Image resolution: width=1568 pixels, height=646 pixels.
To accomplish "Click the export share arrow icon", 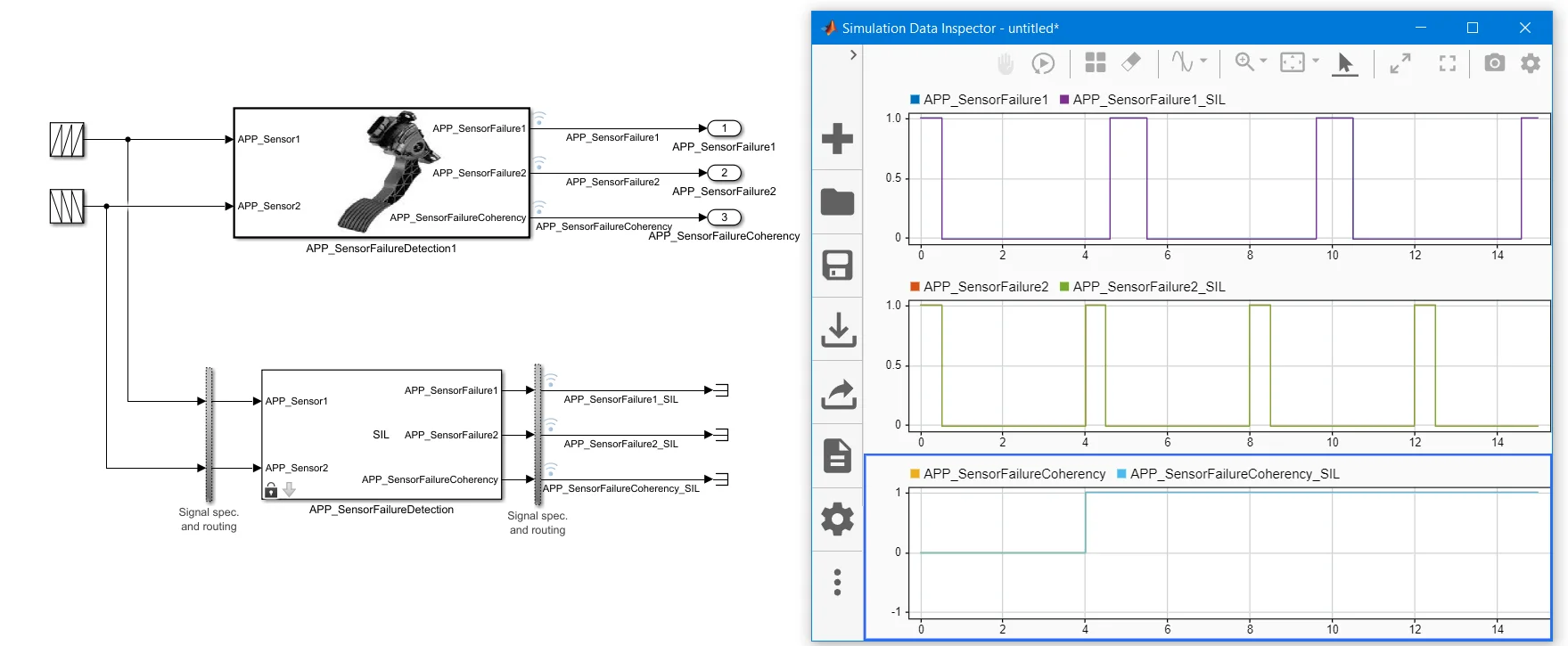I will (x=837, y=393).
